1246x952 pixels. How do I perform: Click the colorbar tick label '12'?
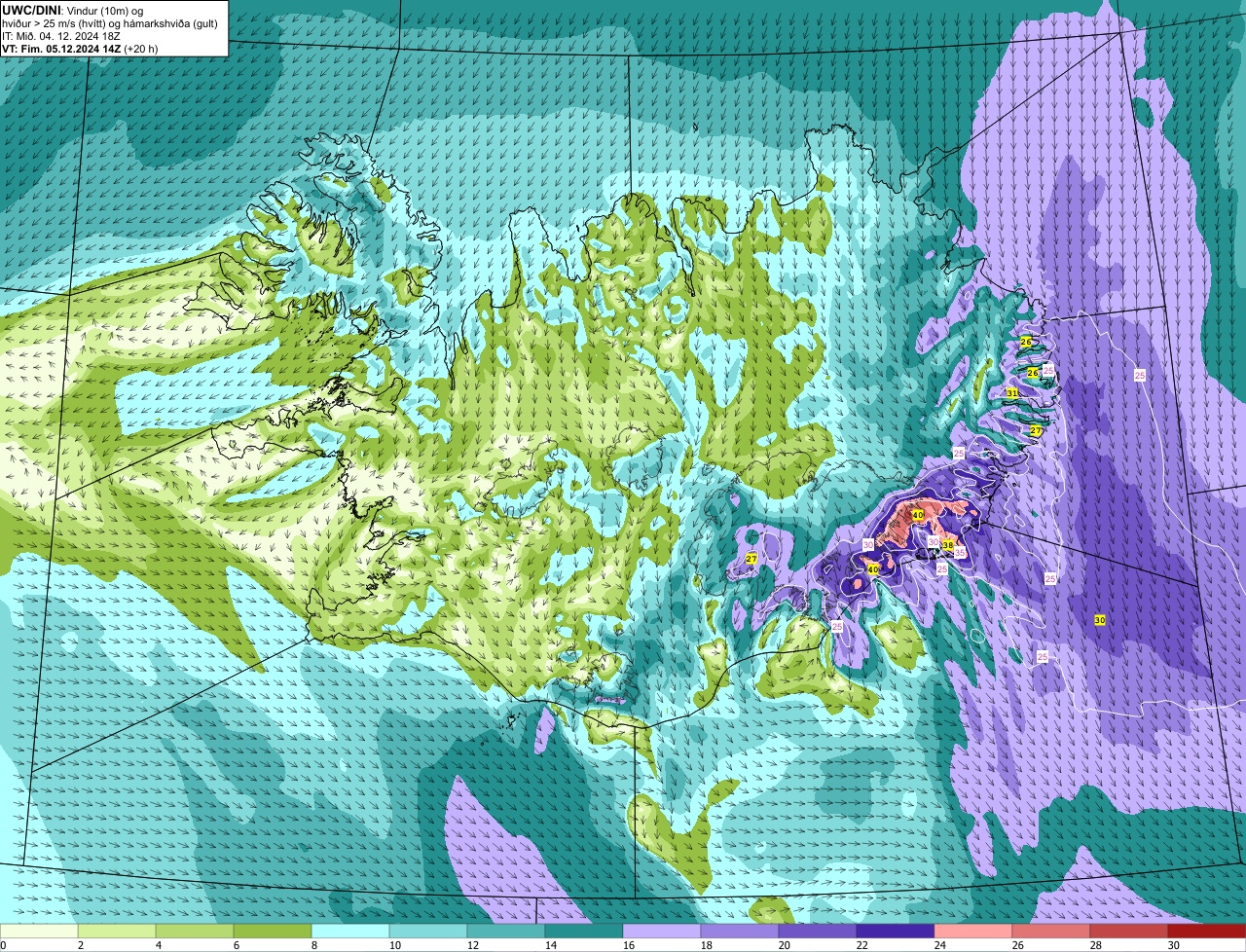473,945
